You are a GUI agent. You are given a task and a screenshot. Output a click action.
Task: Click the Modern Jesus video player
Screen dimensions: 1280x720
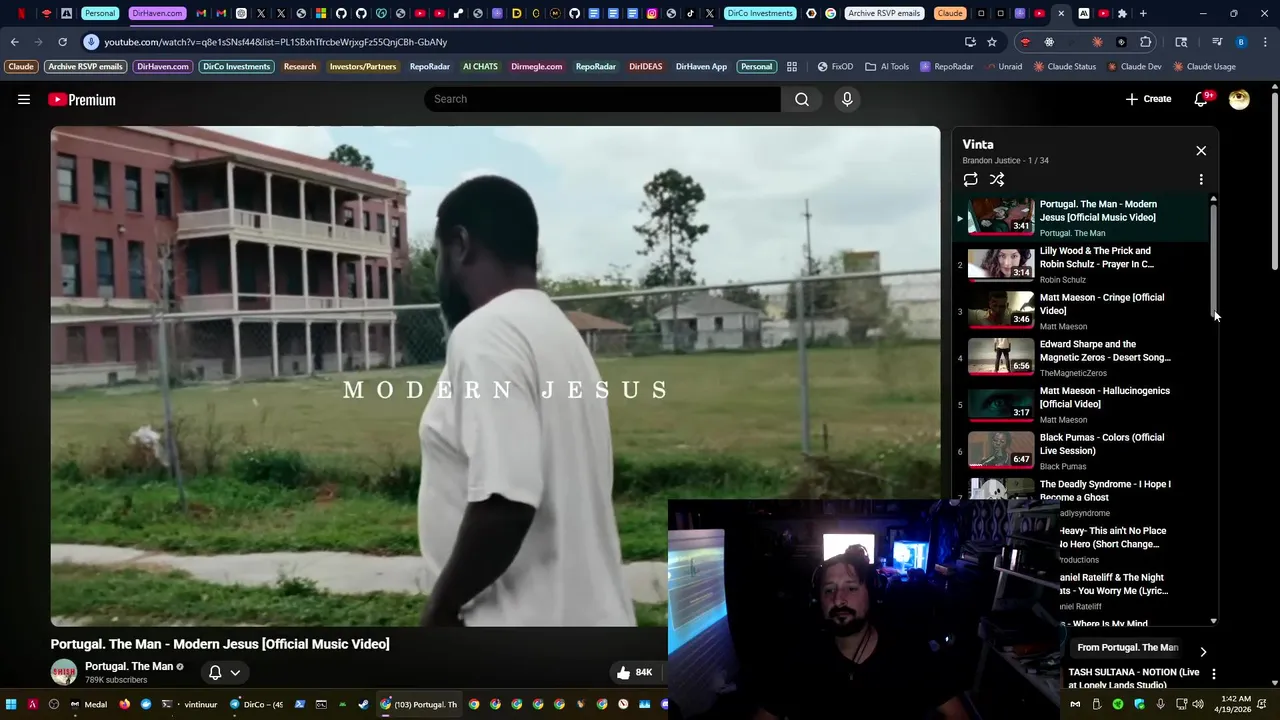[x=495, y=376]
